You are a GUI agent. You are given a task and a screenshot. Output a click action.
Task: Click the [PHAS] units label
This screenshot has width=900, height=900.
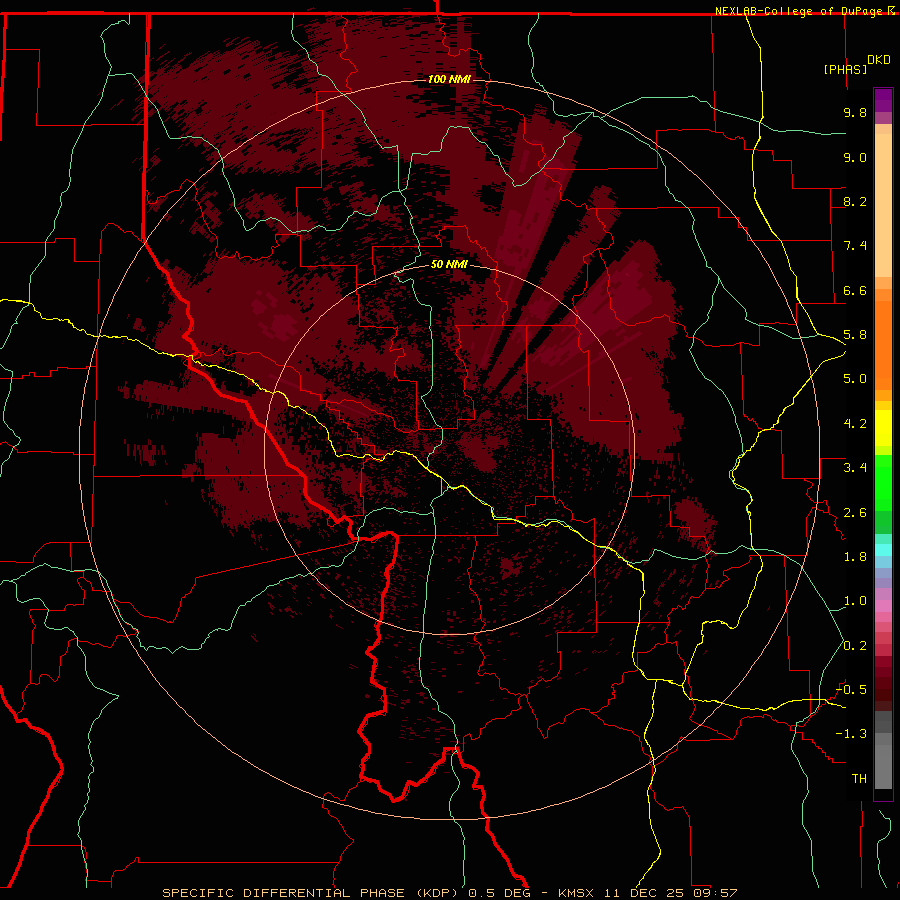coord(845,69)
